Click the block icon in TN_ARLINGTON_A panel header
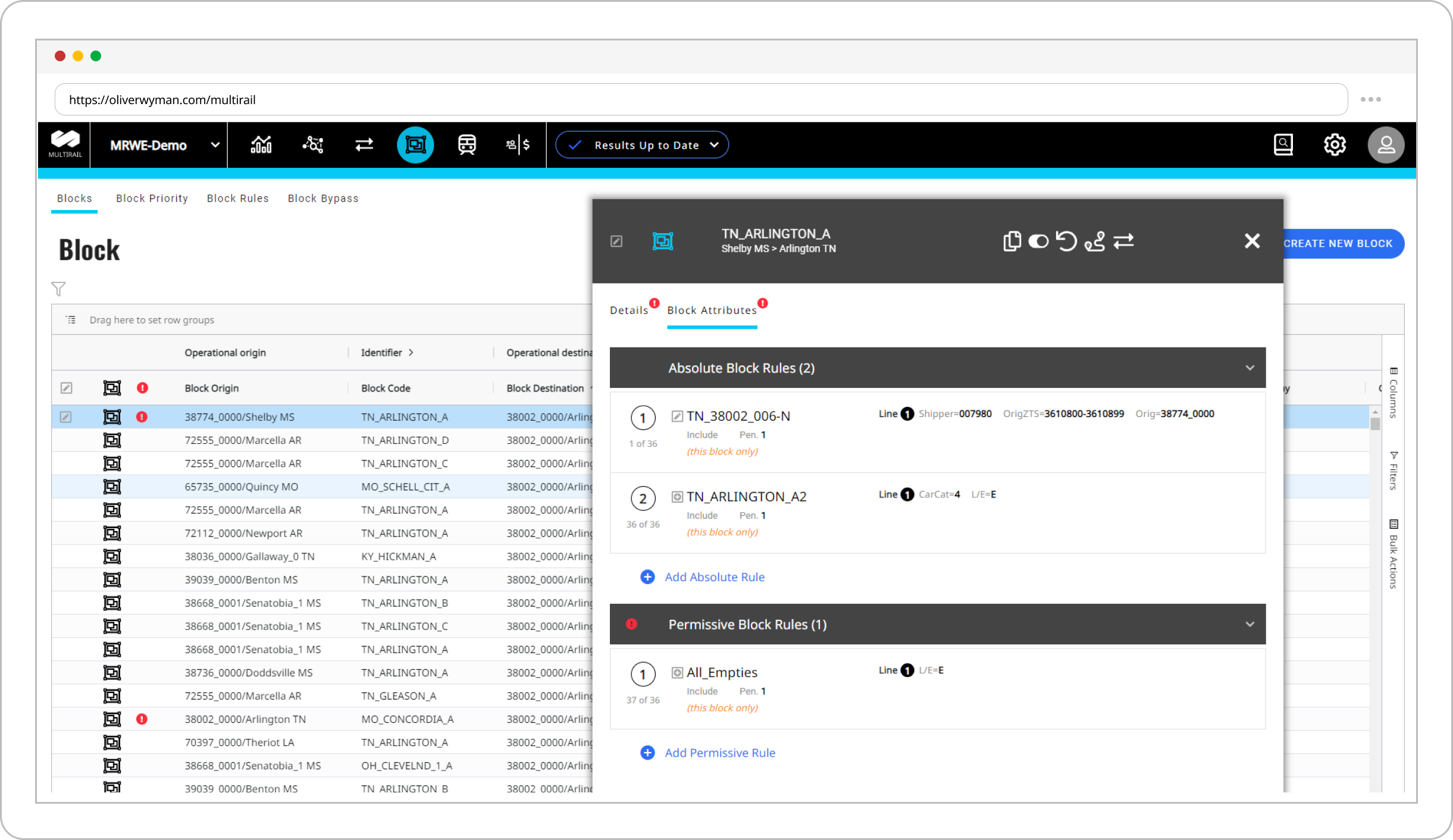This screenshot has height=840, width=1453. click(x=662, y=241)
